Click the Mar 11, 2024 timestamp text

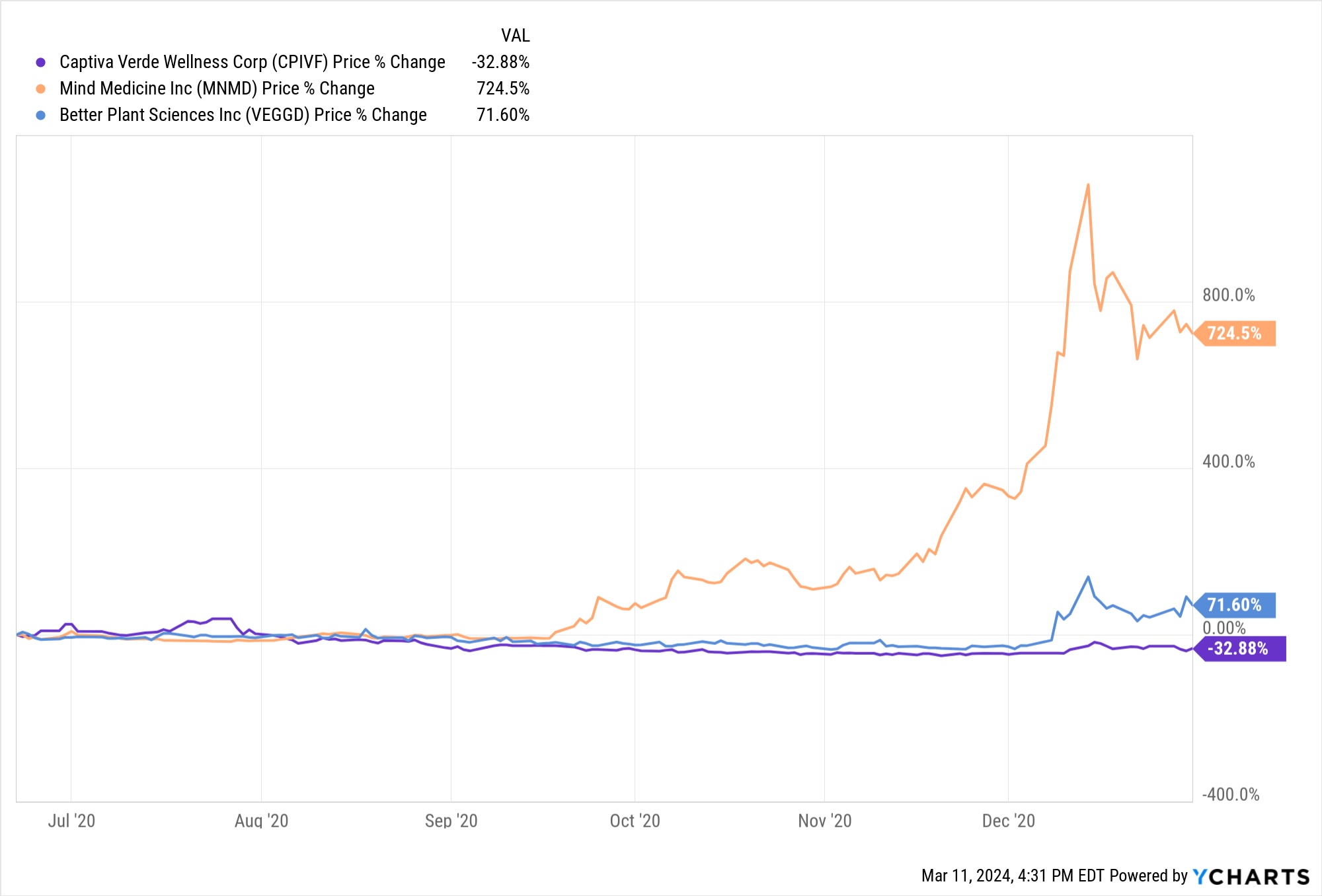click(1012, 876)
